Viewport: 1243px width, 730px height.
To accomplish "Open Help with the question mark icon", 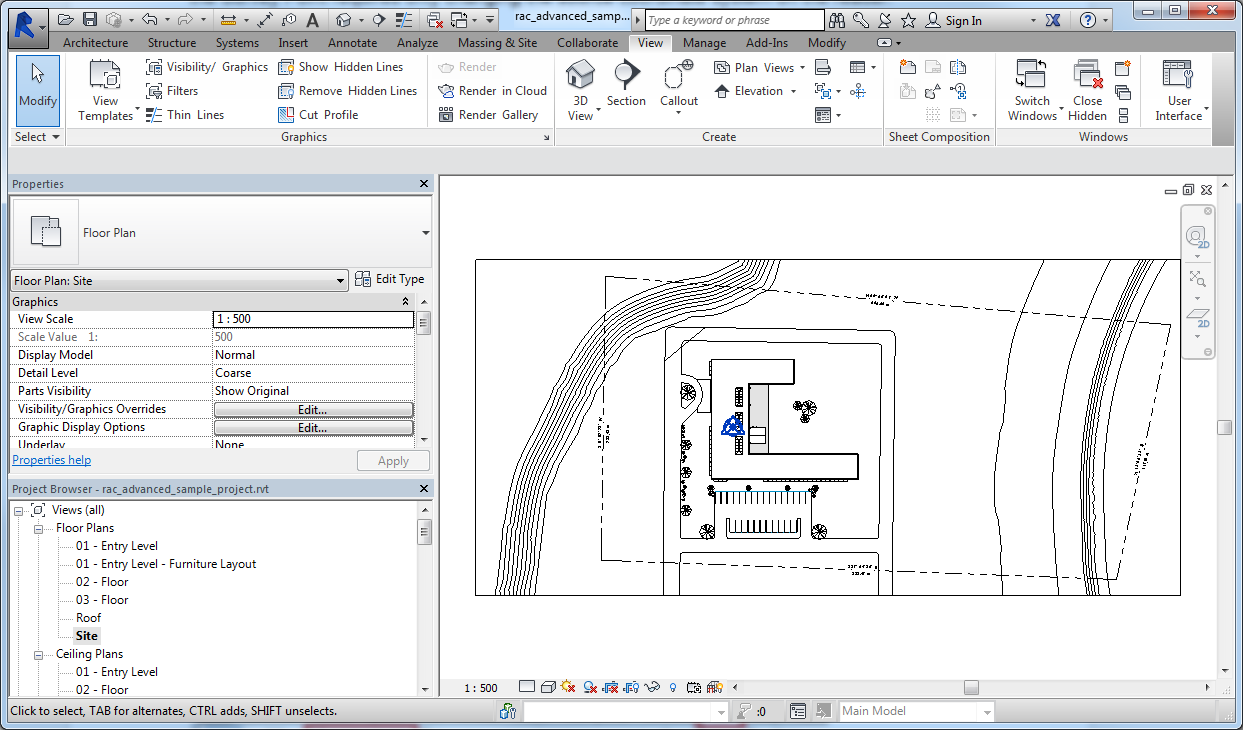I will 1089,20.
